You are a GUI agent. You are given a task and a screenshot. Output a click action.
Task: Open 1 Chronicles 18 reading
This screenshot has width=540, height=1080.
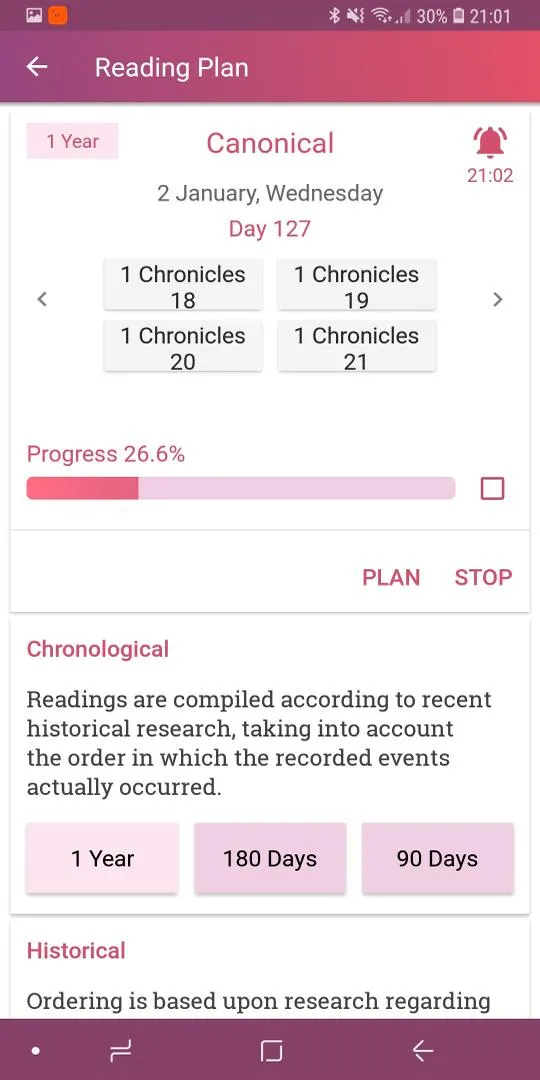click(183, 284)
